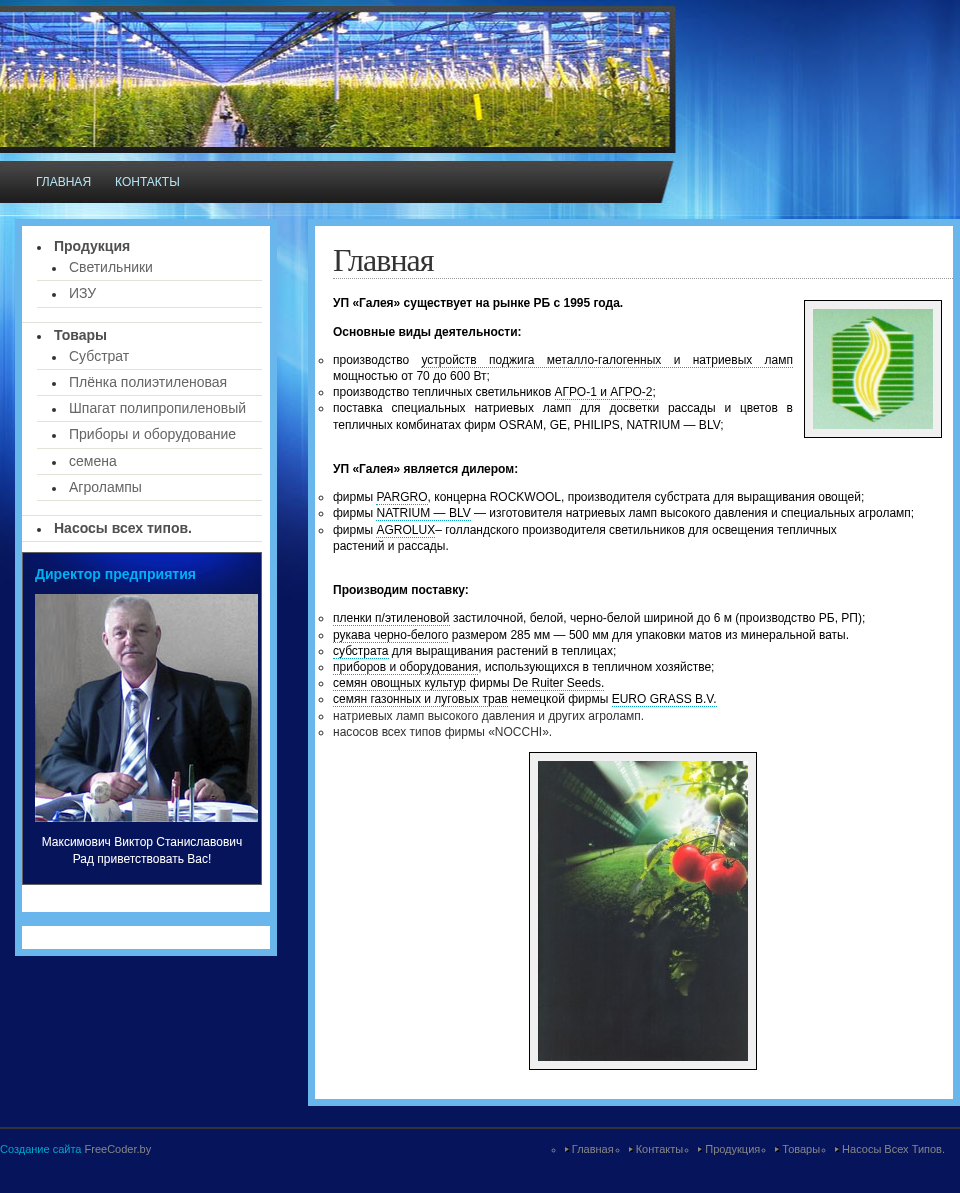
Task: Open the tomato greenhouse picture
Action: [x=643, y=911]
